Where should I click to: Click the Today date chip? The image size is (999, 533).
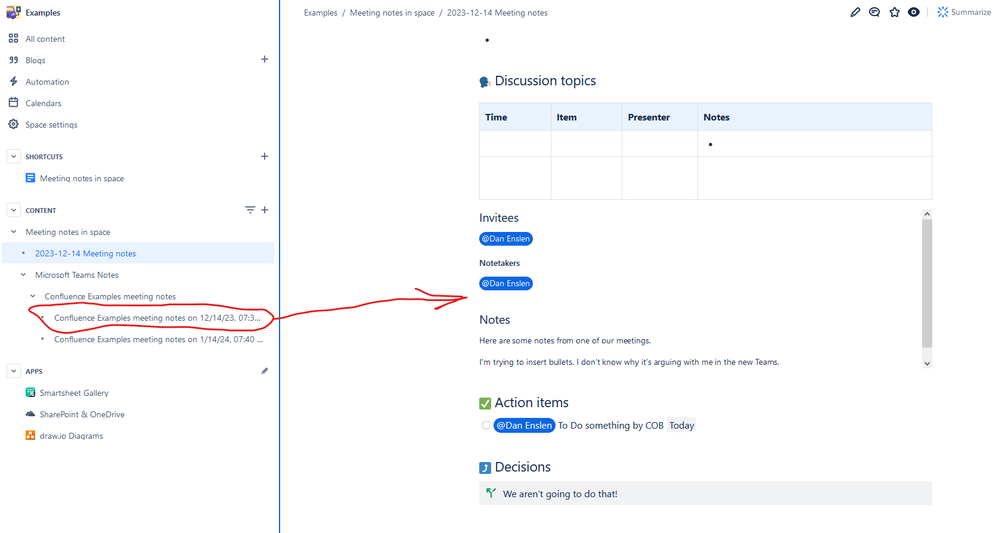681,425
